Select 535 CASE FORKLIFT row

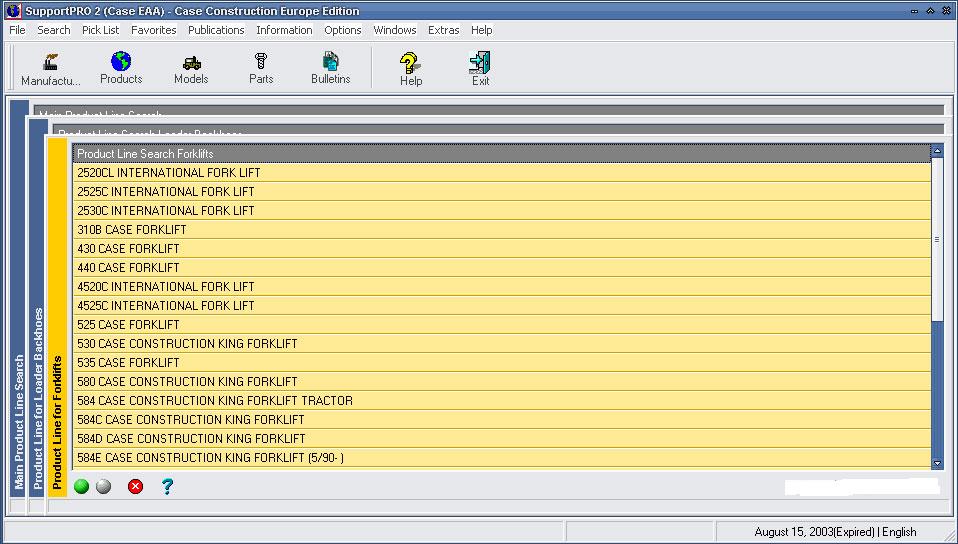tap(502, 362)
